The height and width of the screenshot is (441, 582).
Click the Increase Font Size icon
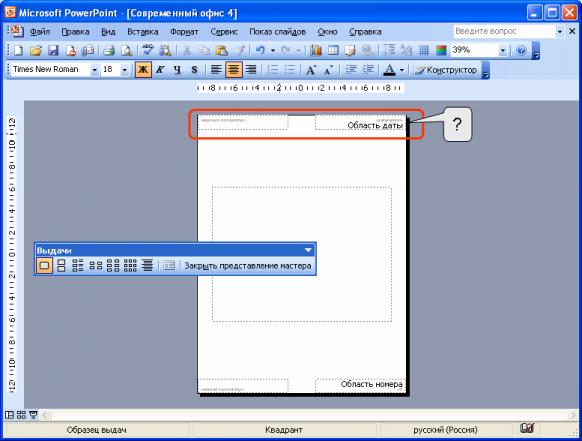tap(311, 69)
